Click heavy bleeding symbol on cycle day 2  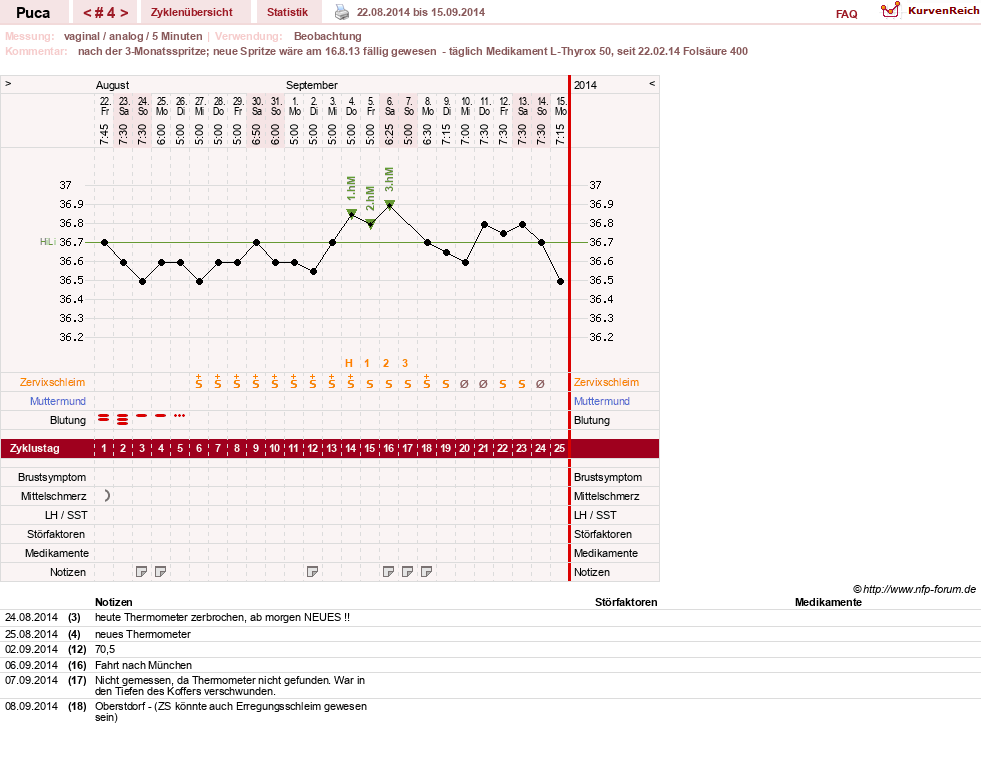(123, 419)
